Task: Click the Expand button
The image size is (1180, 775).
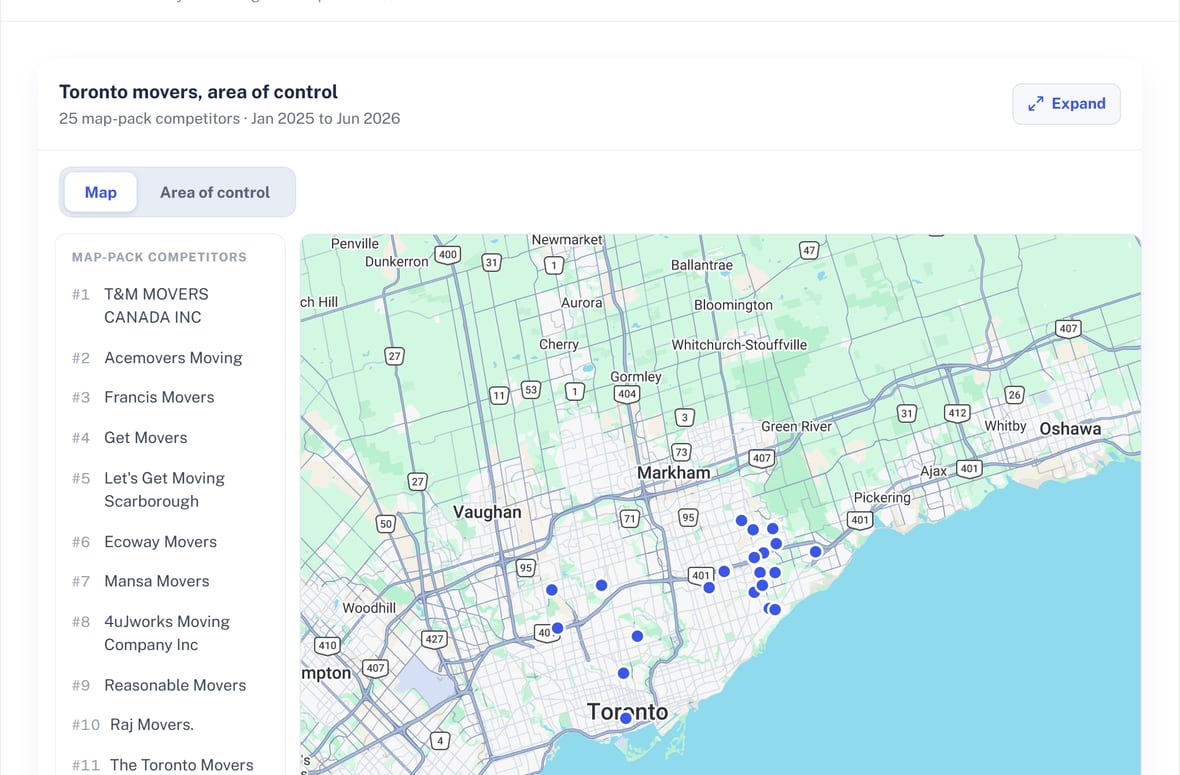Action: tap(1066, 104)
